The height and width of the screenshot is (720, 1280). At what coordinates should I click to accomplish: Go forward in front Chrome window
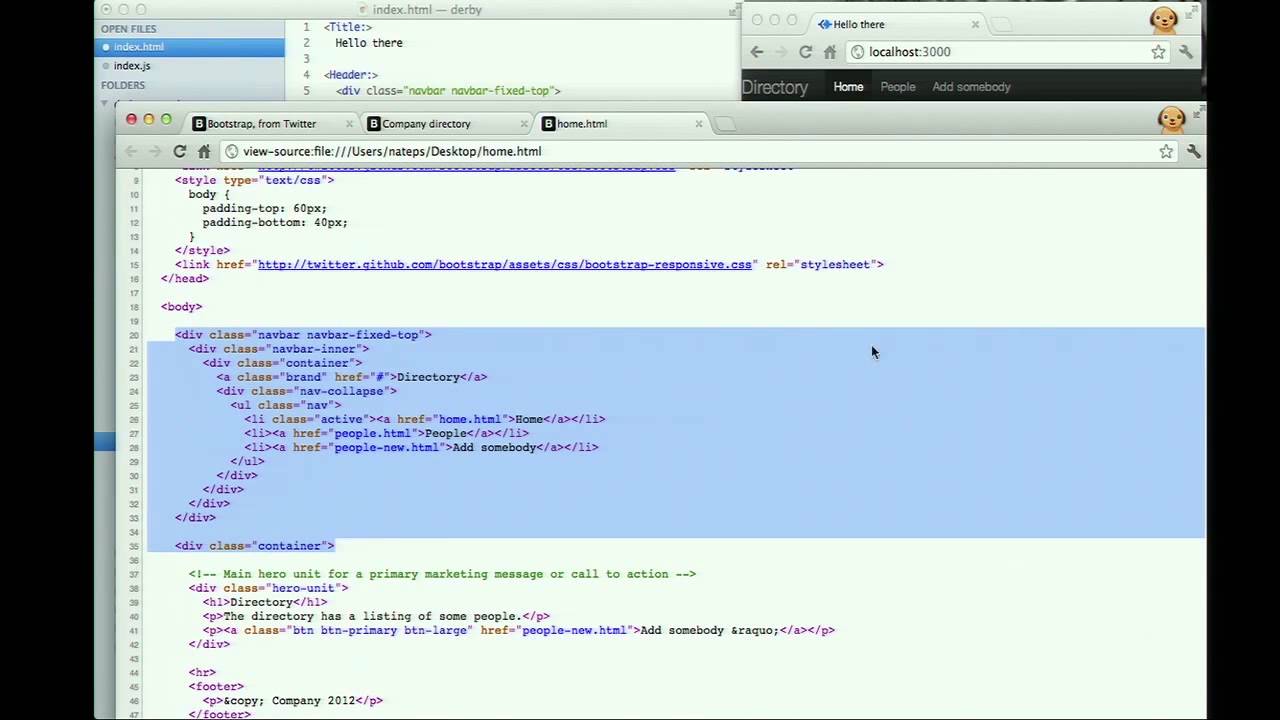155,151
